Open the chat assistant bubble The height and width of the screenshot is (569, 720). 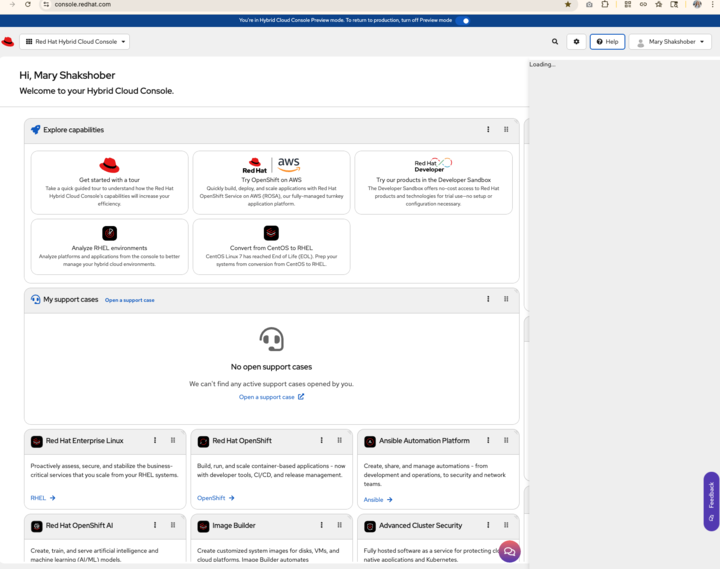tap(509, 552)
